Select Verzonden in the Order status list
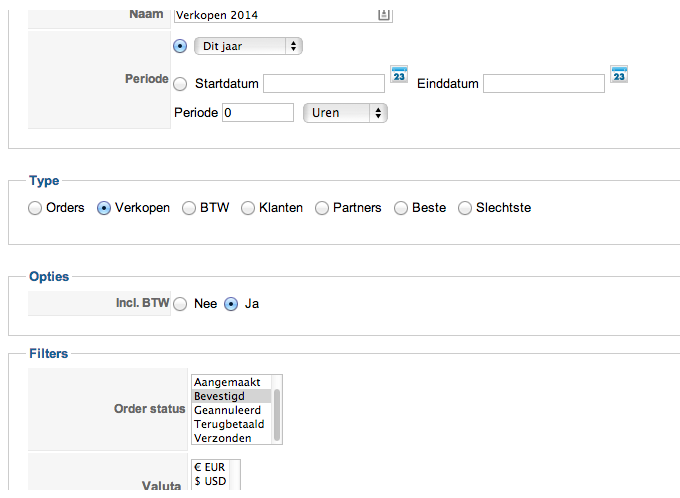 (x=232, y=438)
